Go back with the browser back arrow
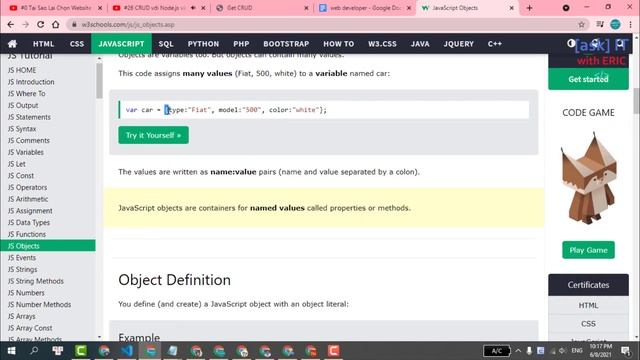Screen dimensions: 640x360 (x=11, y=24)
